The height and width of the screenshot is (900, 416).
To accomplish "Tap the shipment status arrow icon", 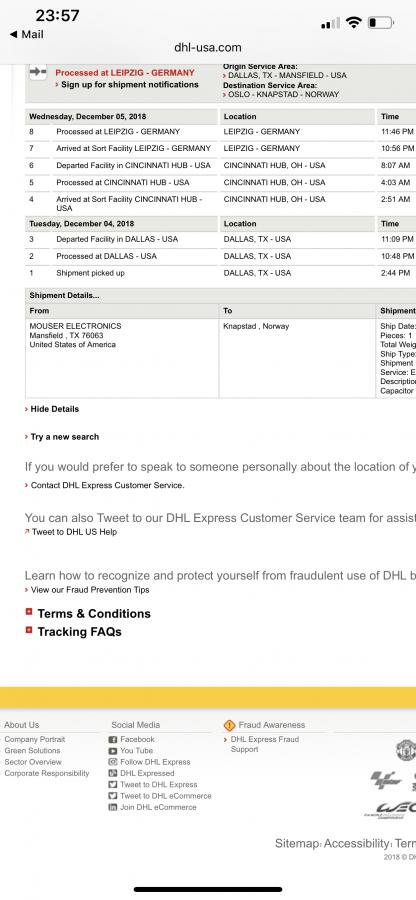I will [x=38, y=72].
